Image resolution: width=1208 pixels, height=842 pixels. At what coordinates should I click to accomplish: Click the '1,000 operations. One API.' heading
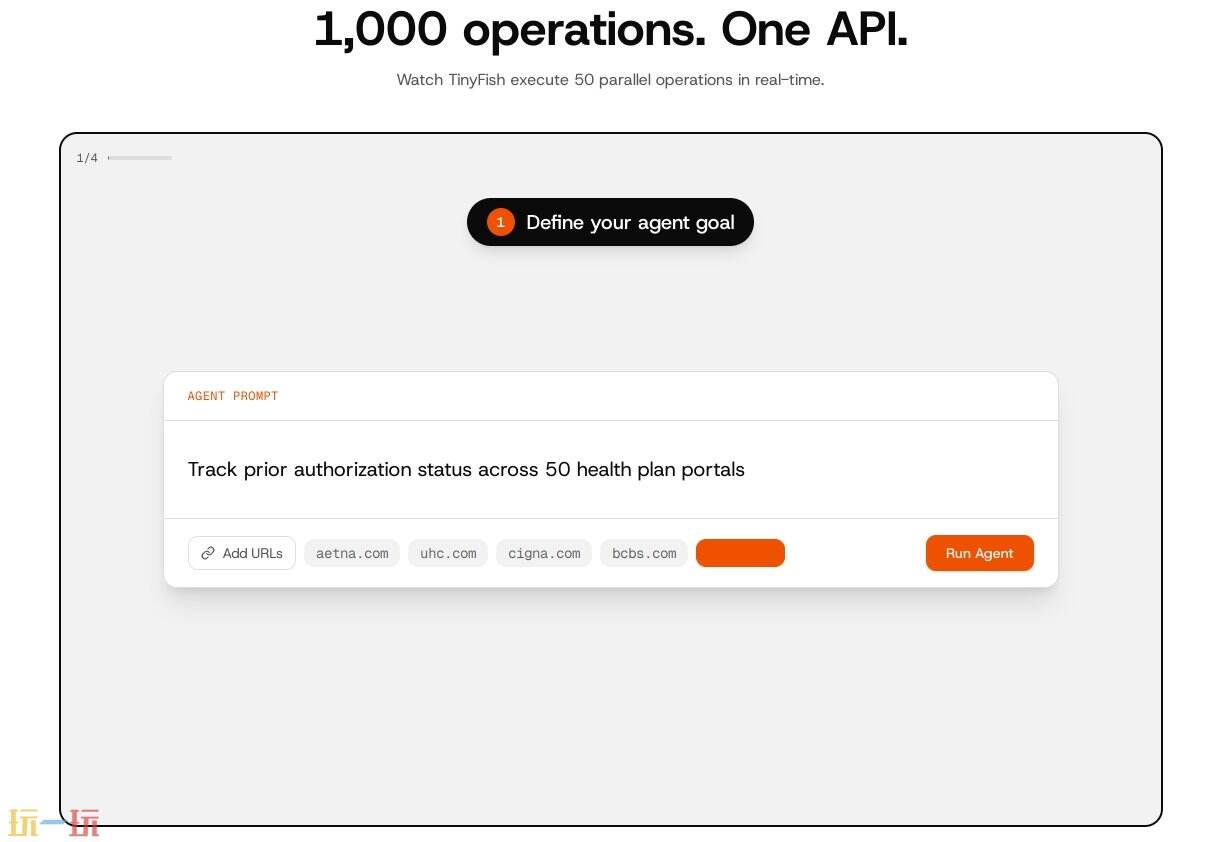(610, 30)
